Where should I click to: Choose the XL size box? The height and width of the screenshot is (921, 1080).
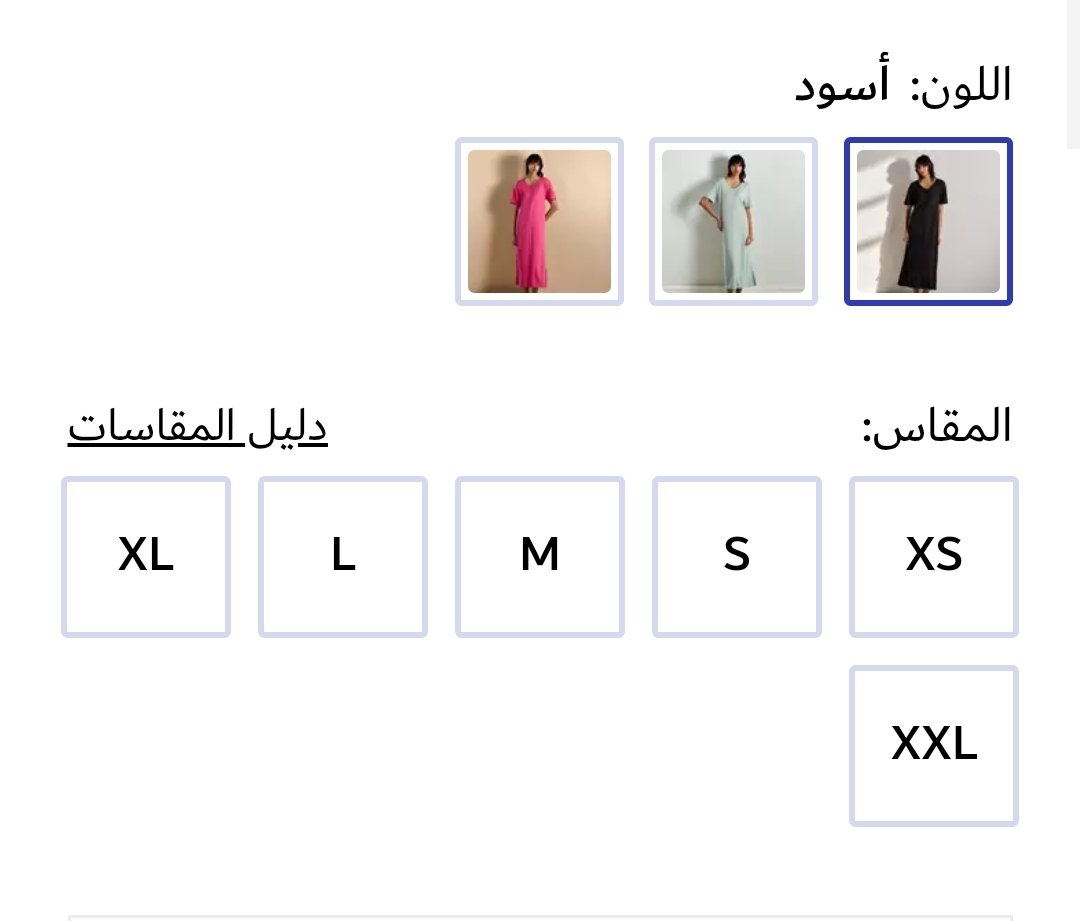click(x=146, y=556)
